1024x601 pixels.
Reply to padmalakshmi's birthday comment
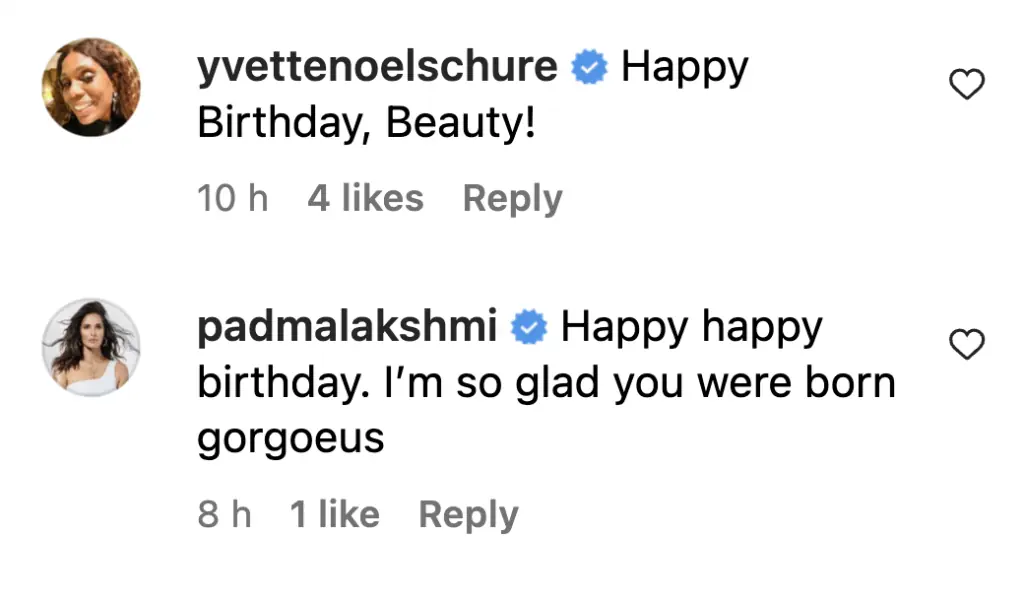(x=468, y=514)
